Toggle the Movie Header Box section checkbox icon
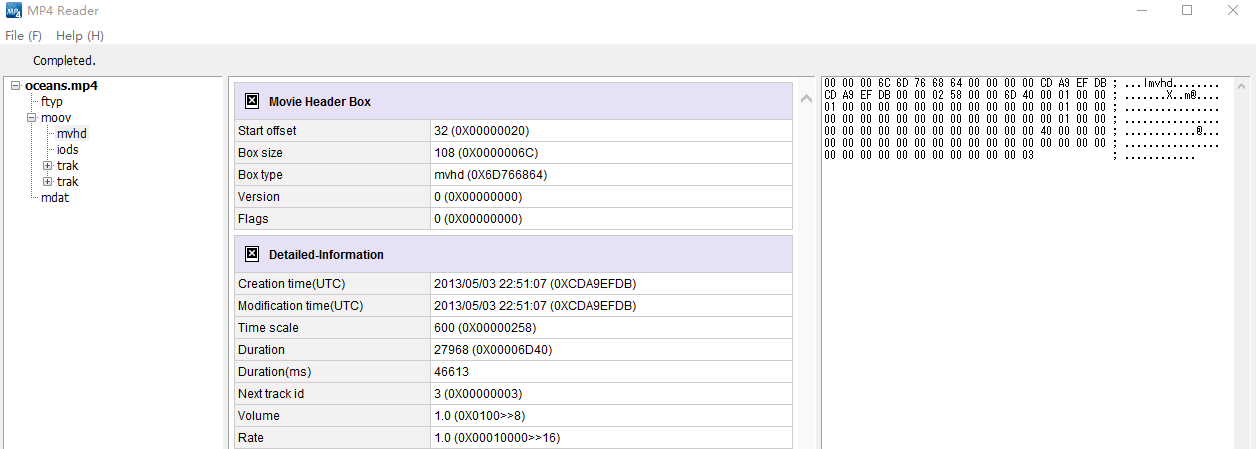The image size is (1256, 449). pos(252,101)
